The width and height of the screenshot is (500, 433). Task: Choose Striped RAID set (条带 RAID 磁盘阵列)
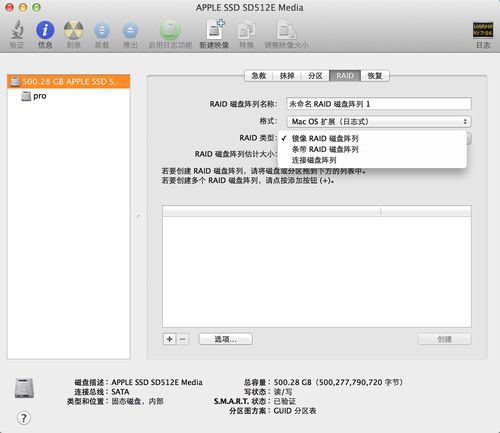click(372, 149)
